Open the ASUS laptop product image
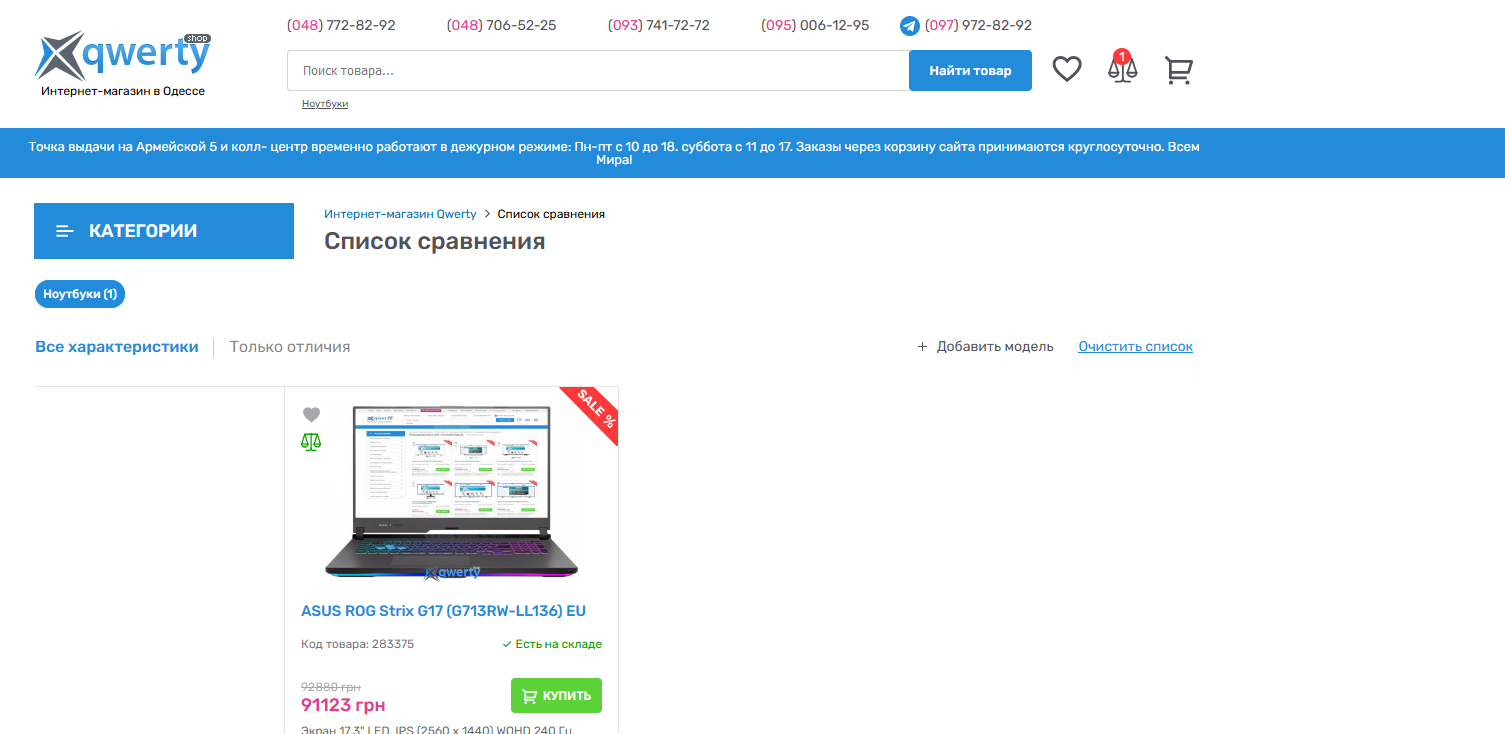The image size is (1505, 734). (452, 492)
